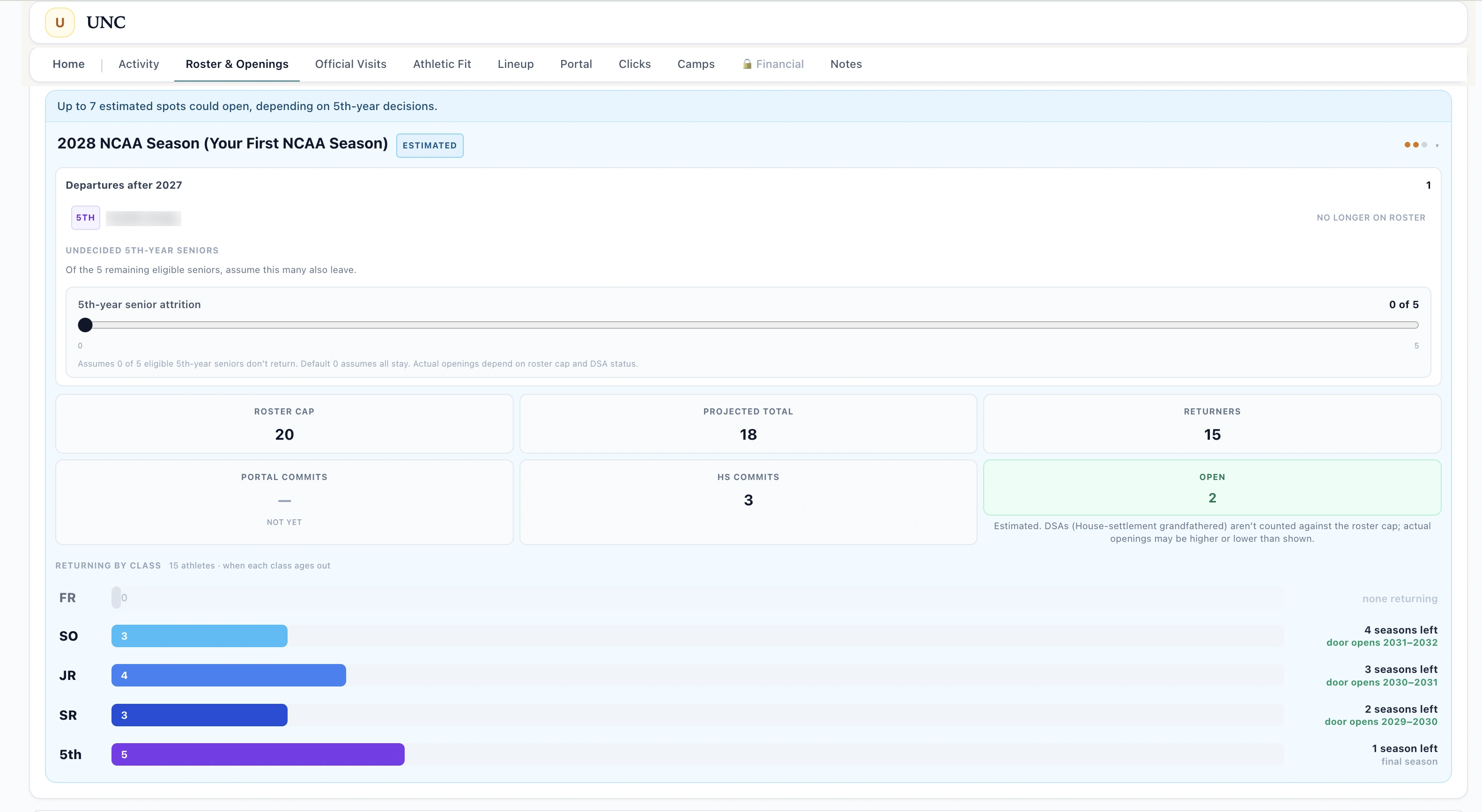Click the SO class bar showing 3
The height and width of the screenshot is (812, 1482).
click(199, 636)
